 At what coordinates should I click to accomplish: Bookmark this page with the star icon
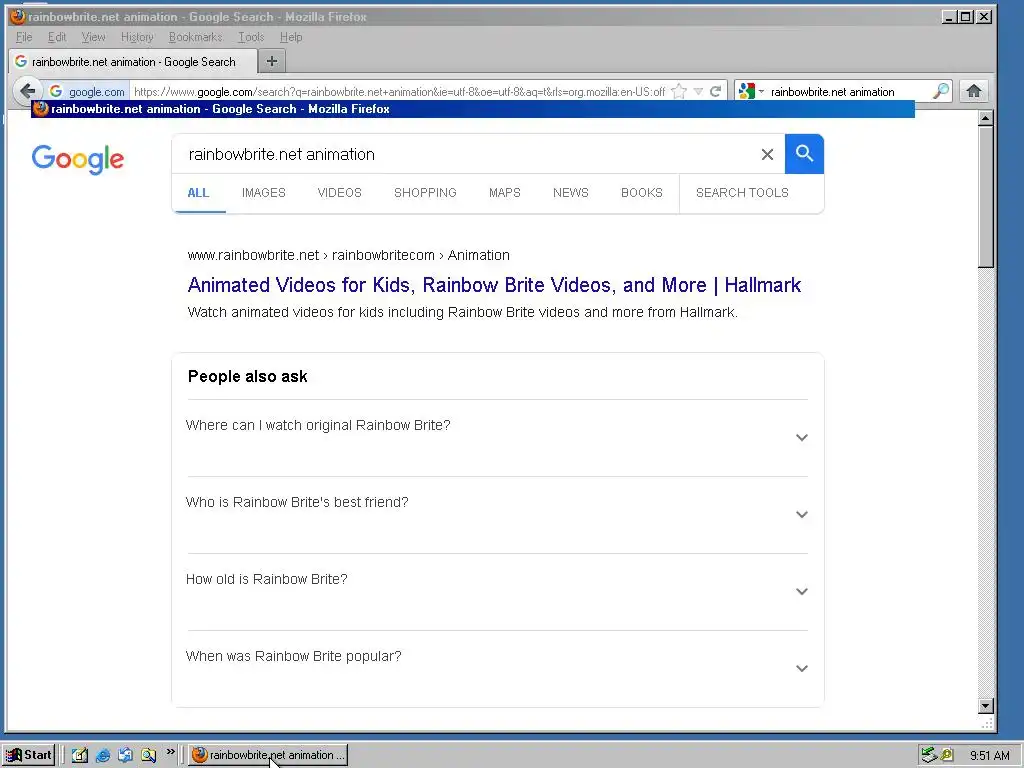tap(679, 91)
